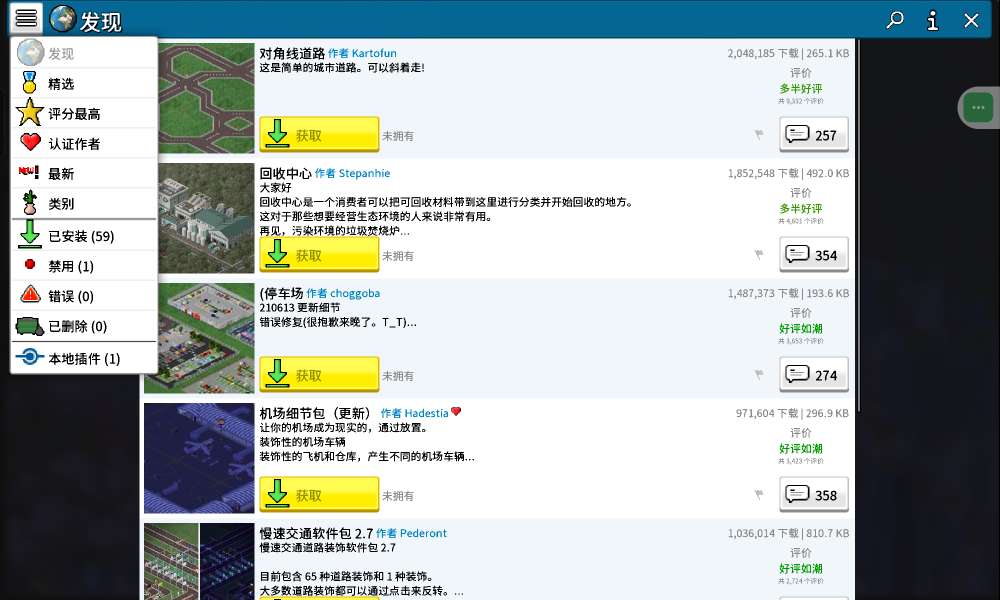Open the info icon in the header
This screenshot has width=1000, height=600.
932,20
